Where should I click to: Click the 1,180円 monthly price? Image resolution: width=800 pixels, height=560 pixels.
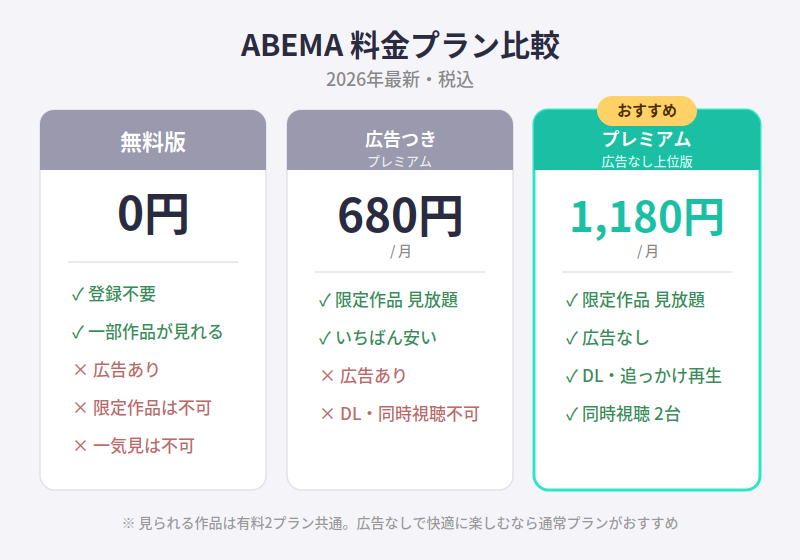[647, 217]
